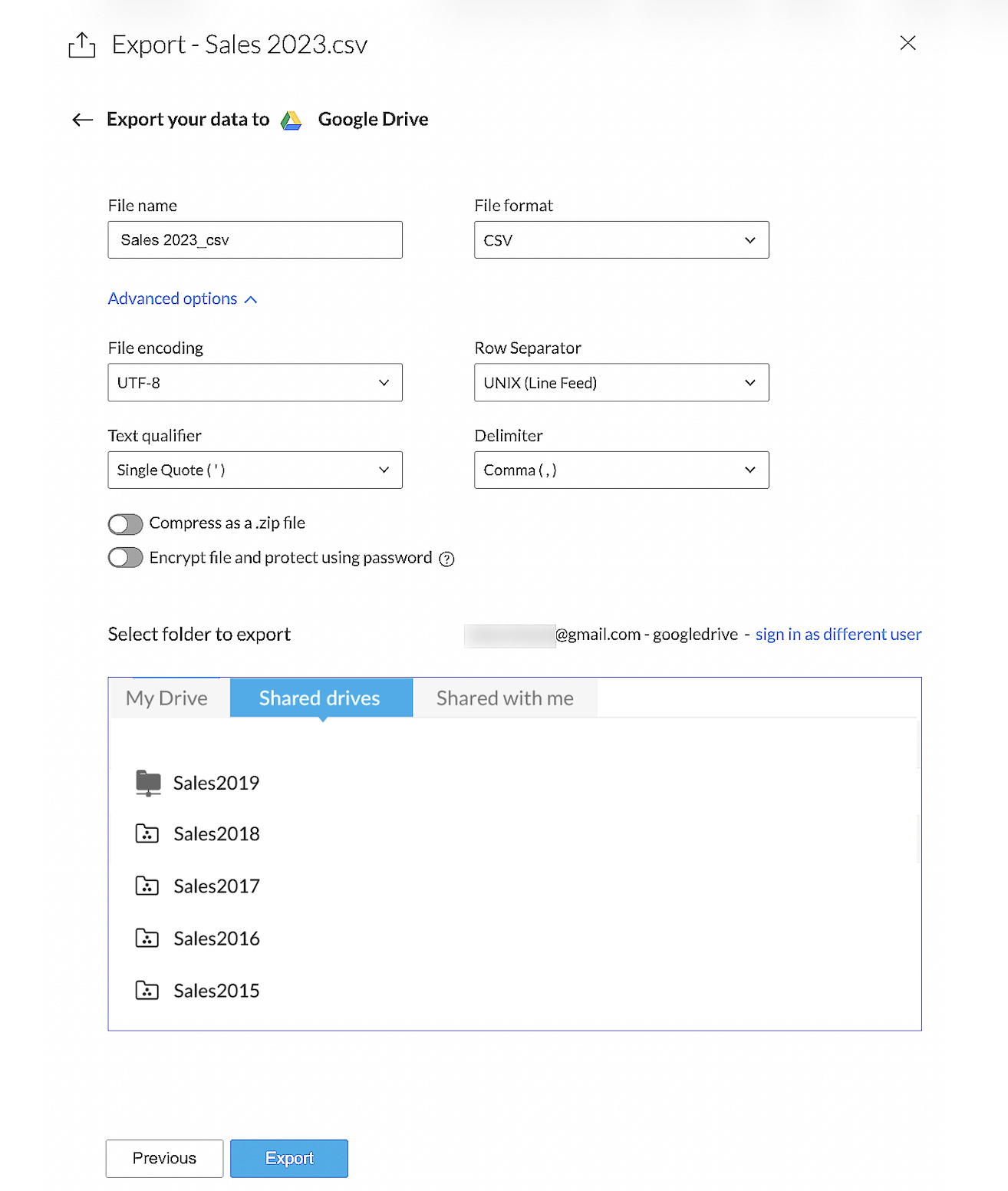The image size is (1008, 1191).
Task: Open the File encoding dropdown
Action: click(x=255, y=383)
